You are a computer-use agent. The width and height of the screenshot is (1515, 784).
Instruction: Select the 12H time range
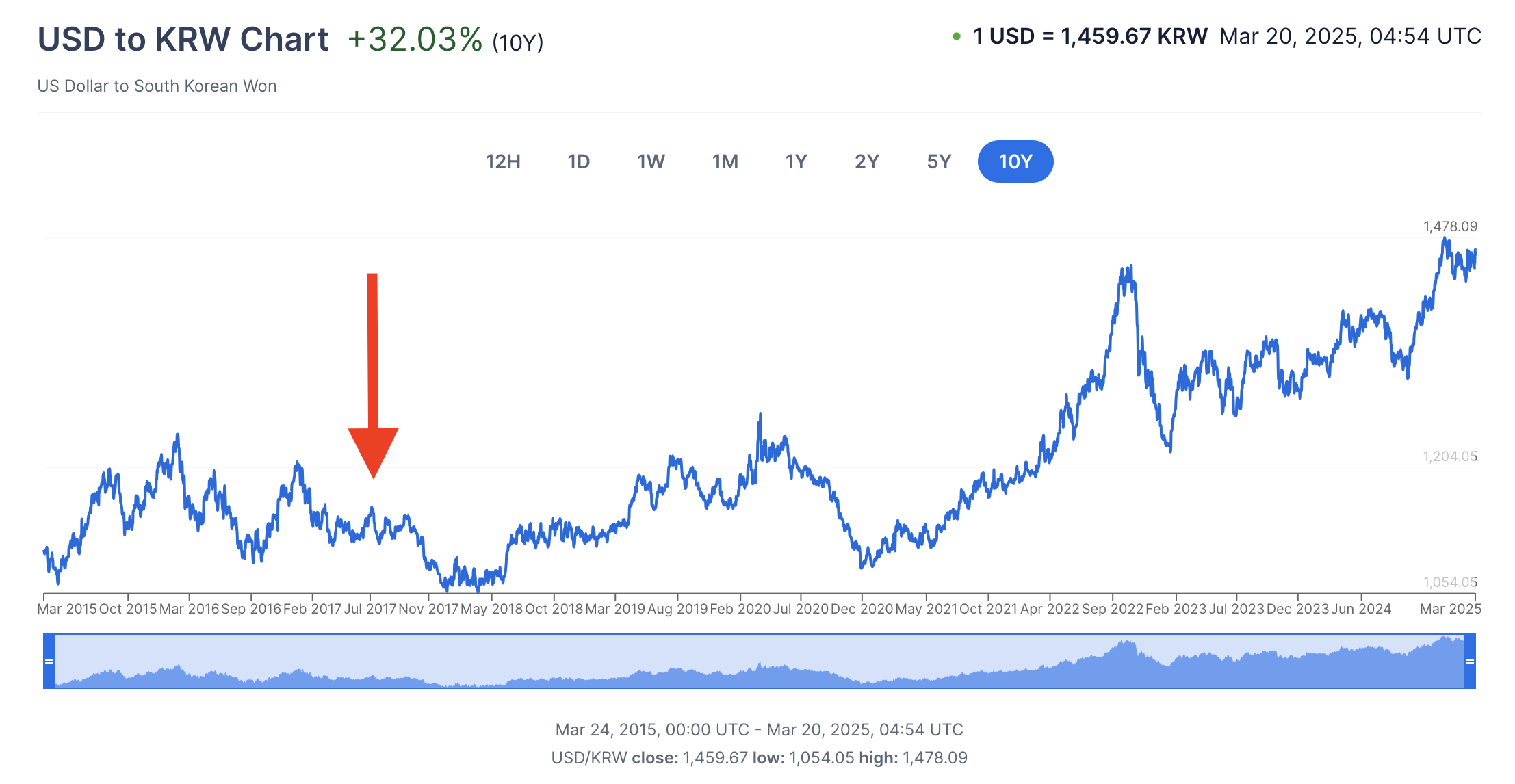pyautogui.click(x=504, y=161)
